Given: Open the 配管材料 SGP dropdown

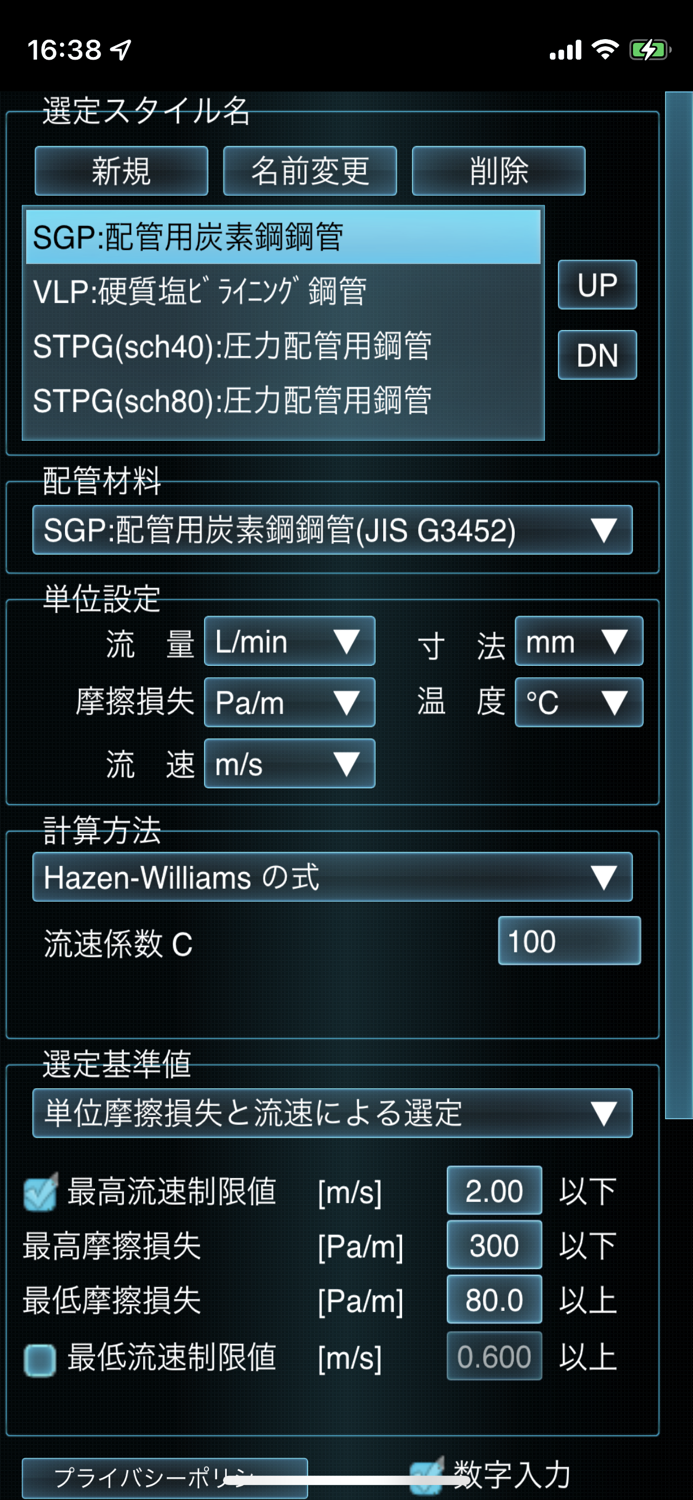Looking at the screenshot, I should point(332,530).
